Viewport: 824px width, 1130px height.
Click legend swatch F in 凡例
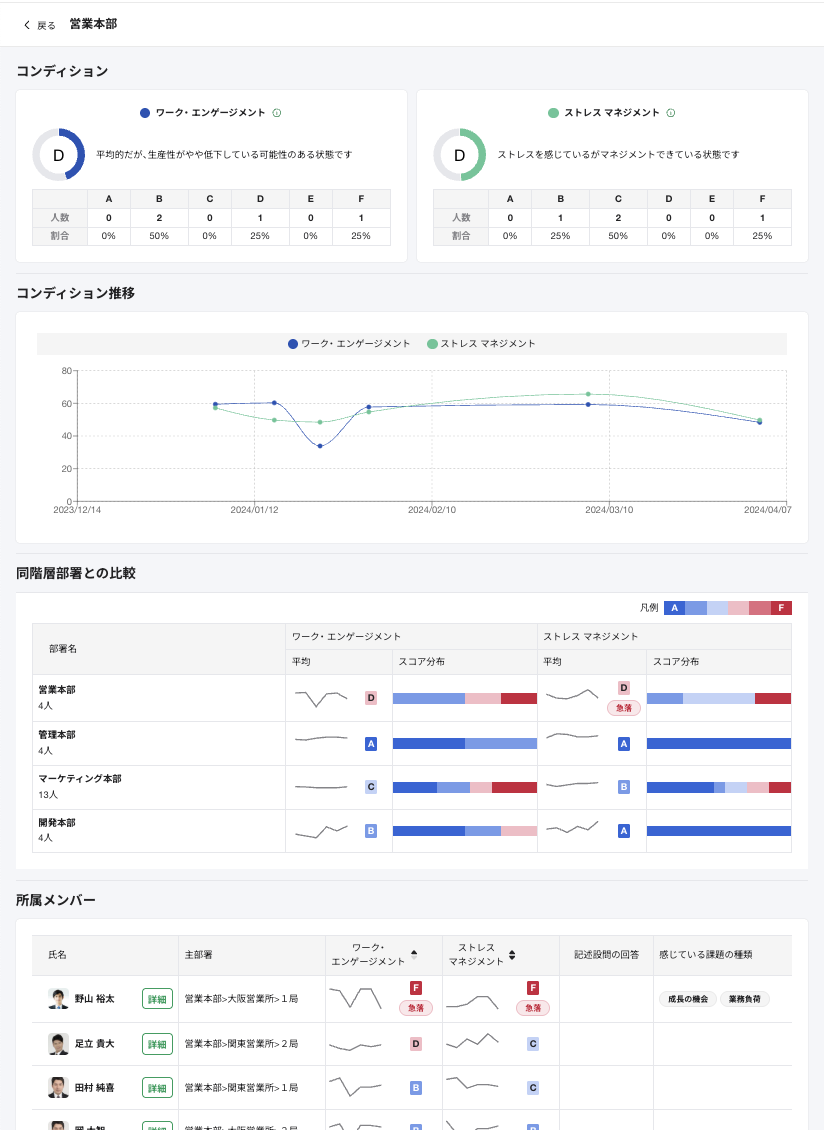(781, 608)
